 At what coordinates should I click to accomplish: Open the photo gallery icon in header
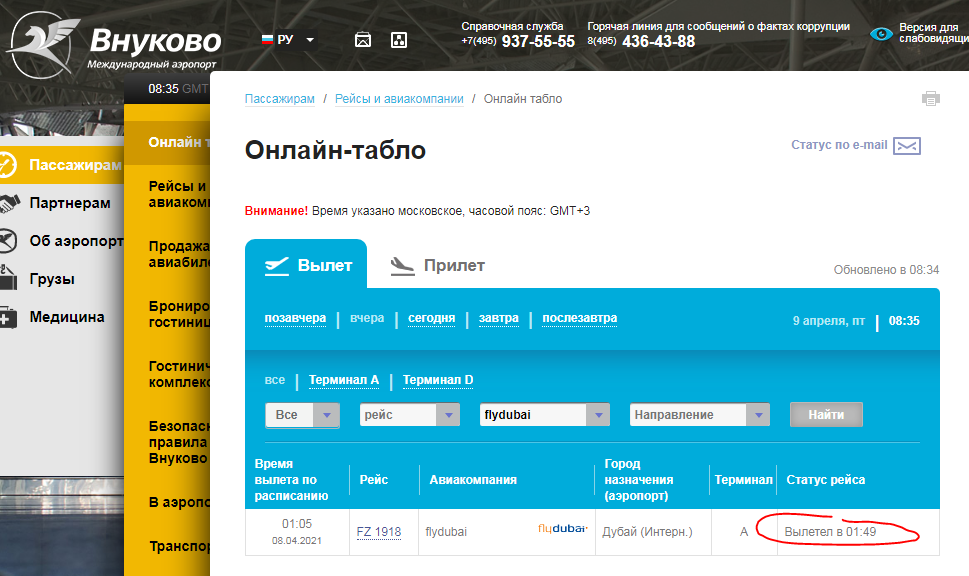pyautogui.click(x=363, y=40)
